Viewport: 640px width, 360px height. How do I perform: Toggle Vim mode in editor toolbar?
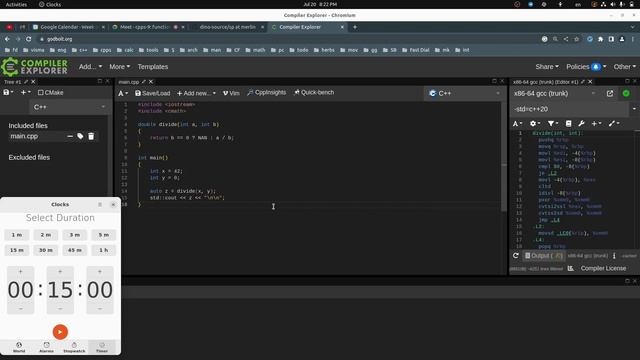(231, 93)
